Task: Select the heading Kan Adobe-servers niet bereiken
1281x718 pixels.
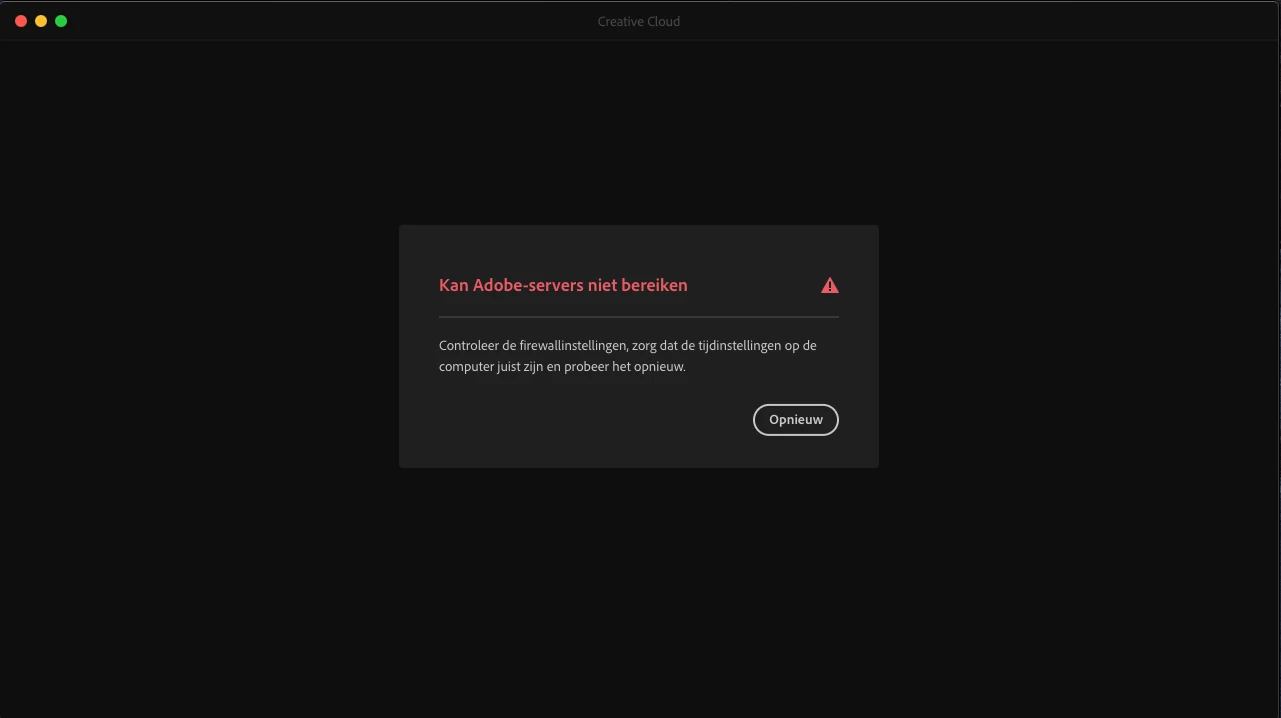Action: click(x=563, y=285)
